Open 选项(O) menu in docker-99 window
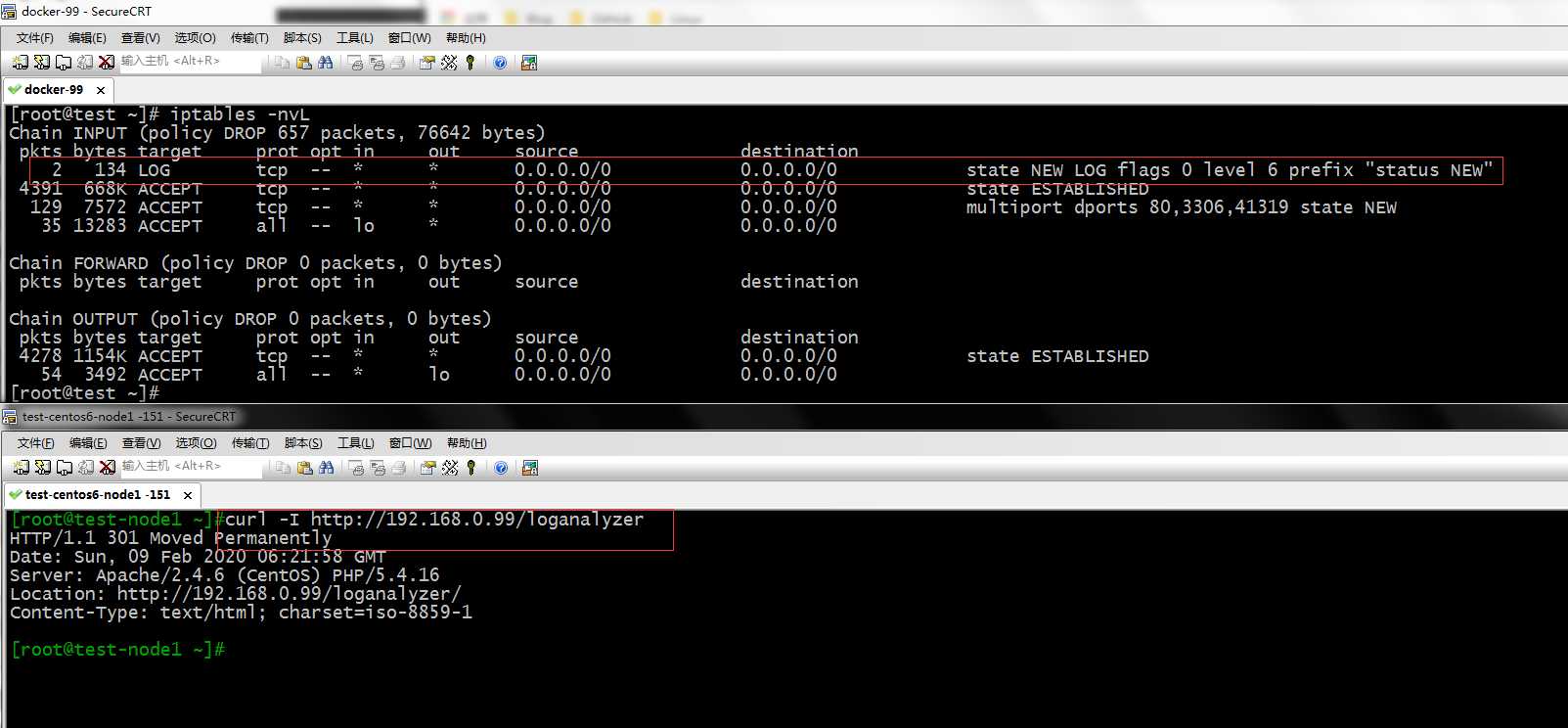Screen dimensions: 1568x728 pos(195,38)
